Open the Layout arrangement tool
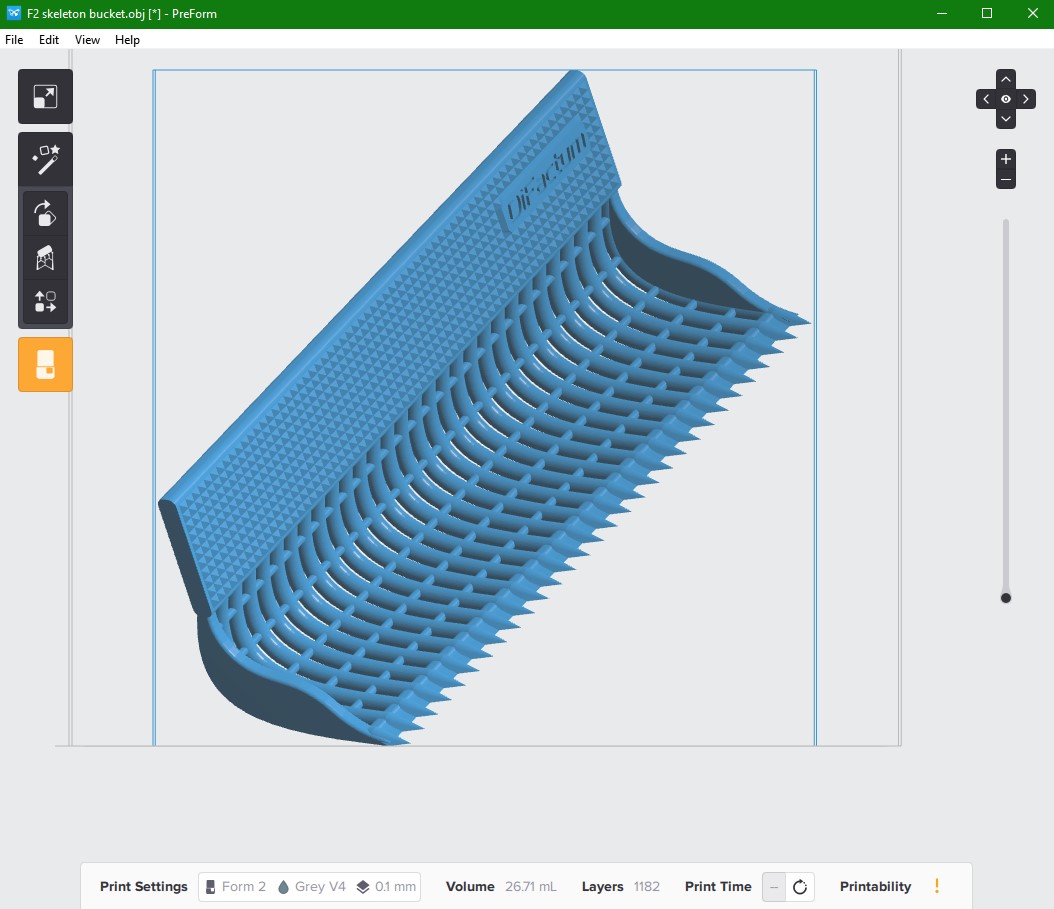The image size is (1054, 909). click(x=45, y=302)
